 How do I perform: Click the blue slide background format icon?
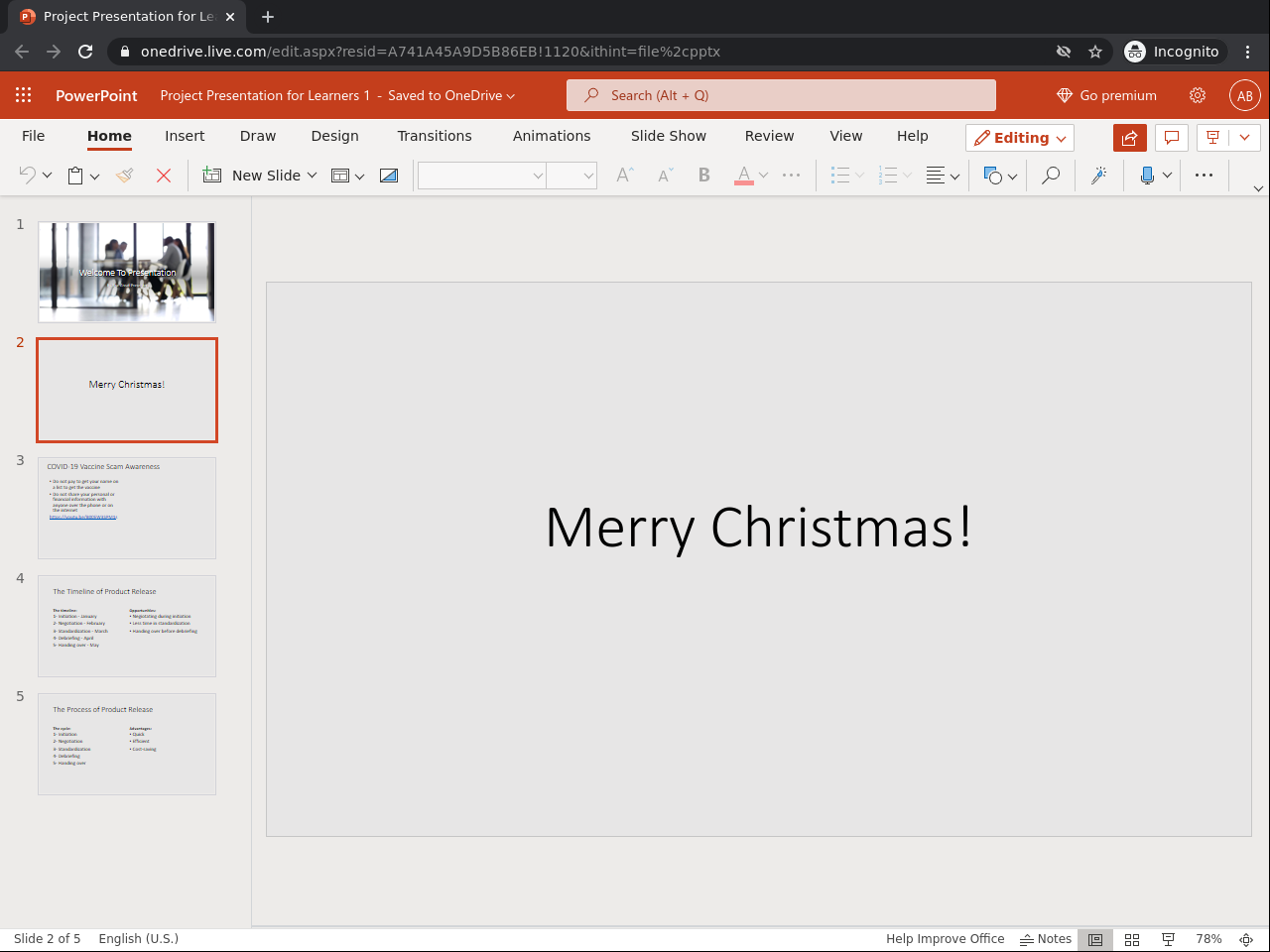pos(389,176)
